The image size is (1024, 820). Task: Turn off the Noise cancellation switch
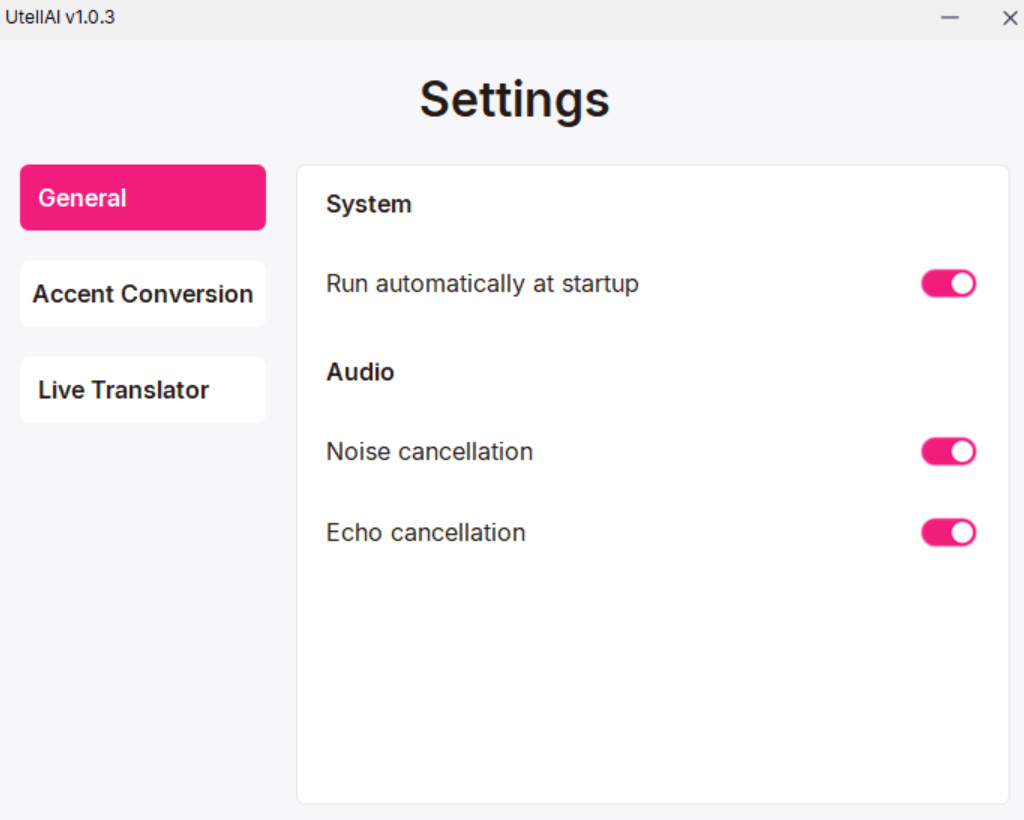pyautogui.click(x=948, y=452)
